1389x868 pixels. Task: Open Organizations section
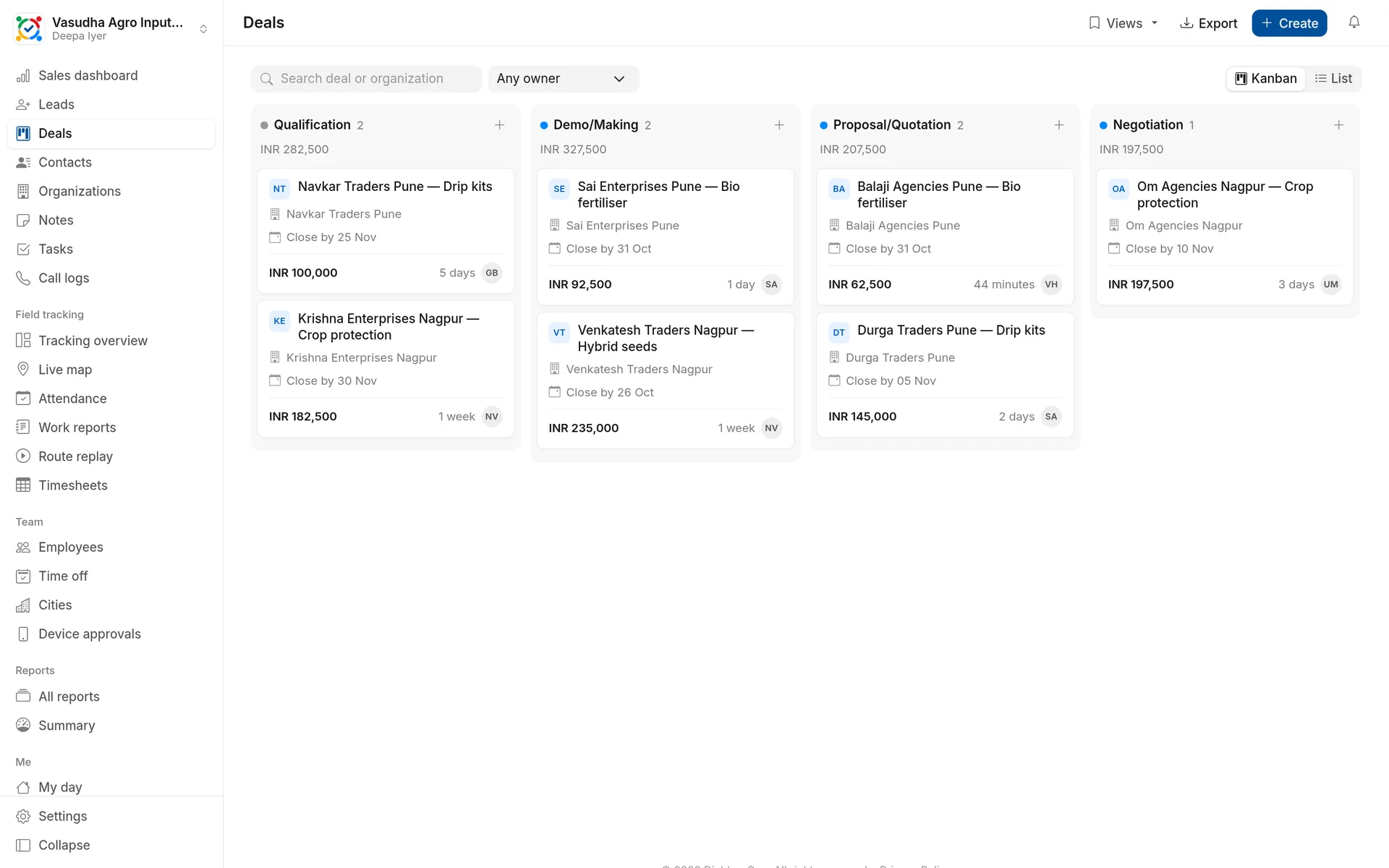pyautogui.click(x=111, y=191)
